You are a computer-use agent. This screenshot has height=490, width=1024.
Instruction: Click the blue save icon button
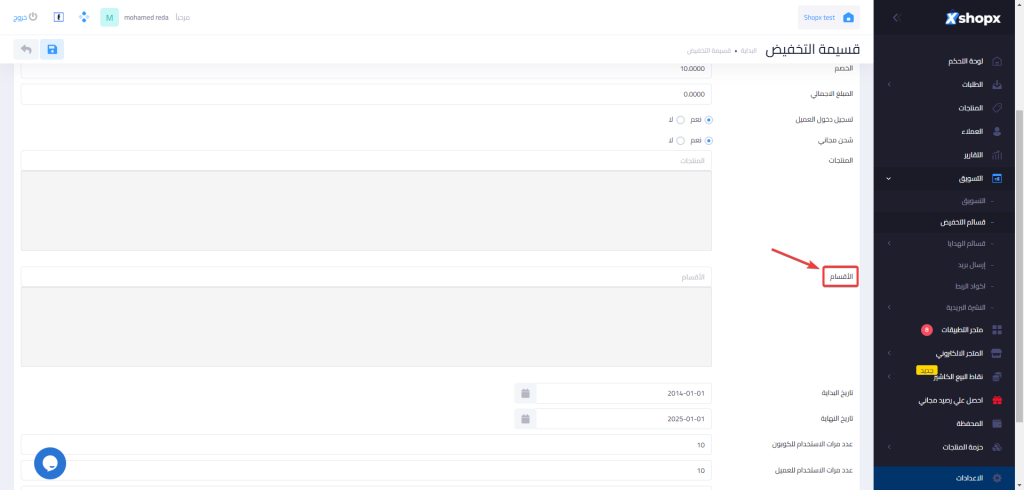52,49
